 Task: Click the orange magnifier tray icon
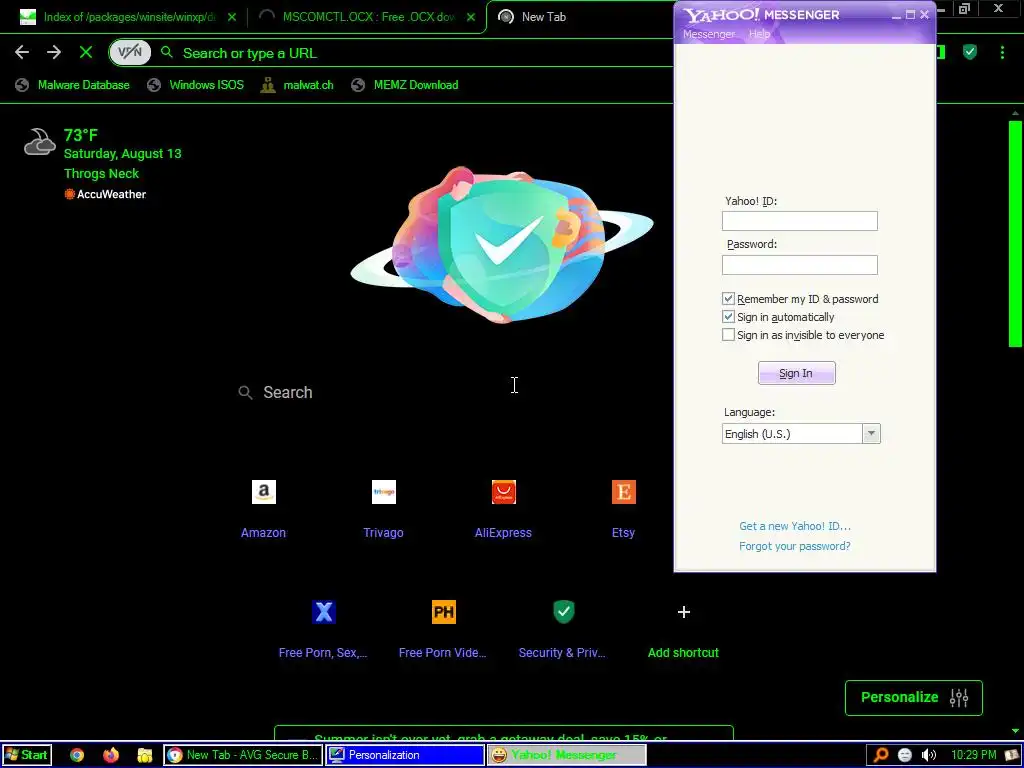[880, 755]
